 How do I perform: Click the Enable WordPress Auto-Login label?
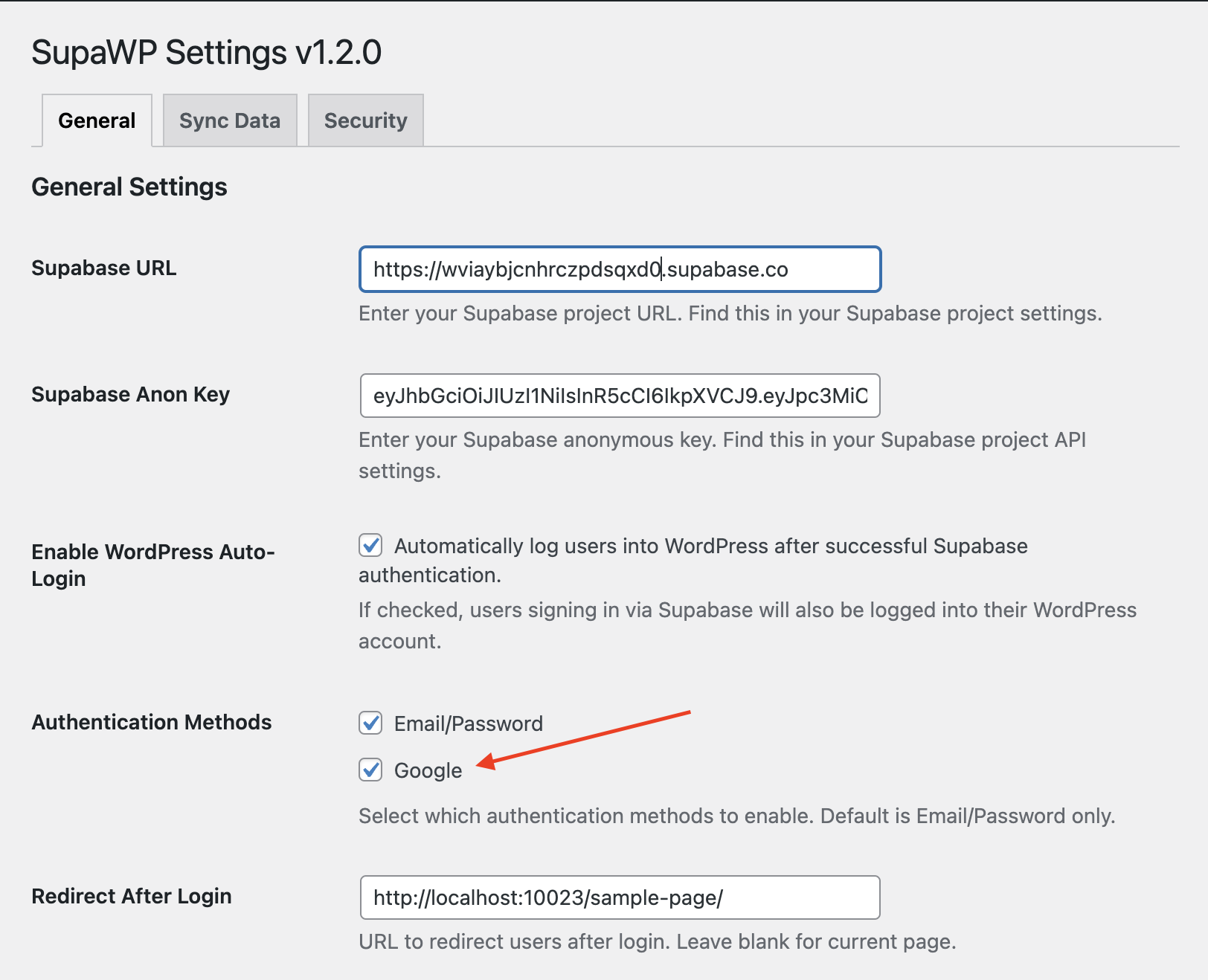pos(153,565)
